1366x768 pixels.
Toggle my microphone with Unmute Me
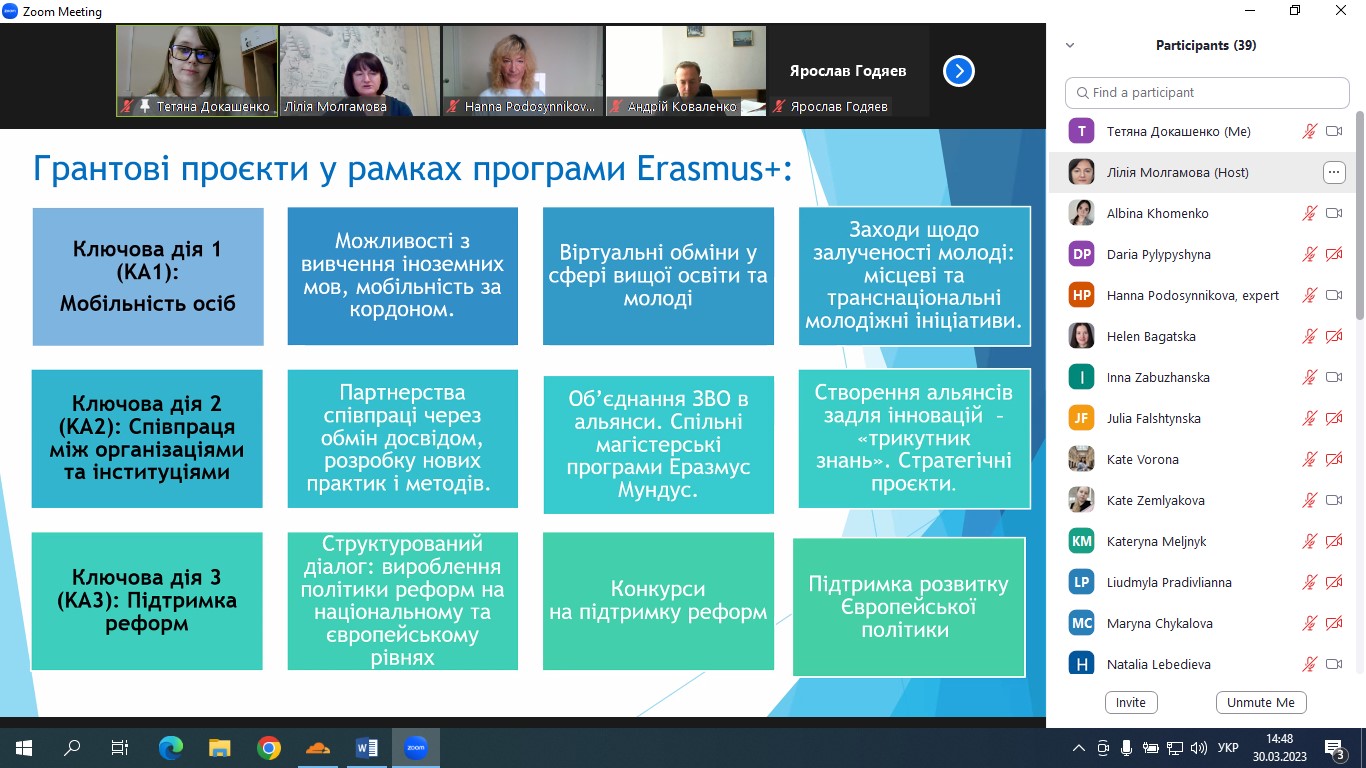pos(1260,702)
